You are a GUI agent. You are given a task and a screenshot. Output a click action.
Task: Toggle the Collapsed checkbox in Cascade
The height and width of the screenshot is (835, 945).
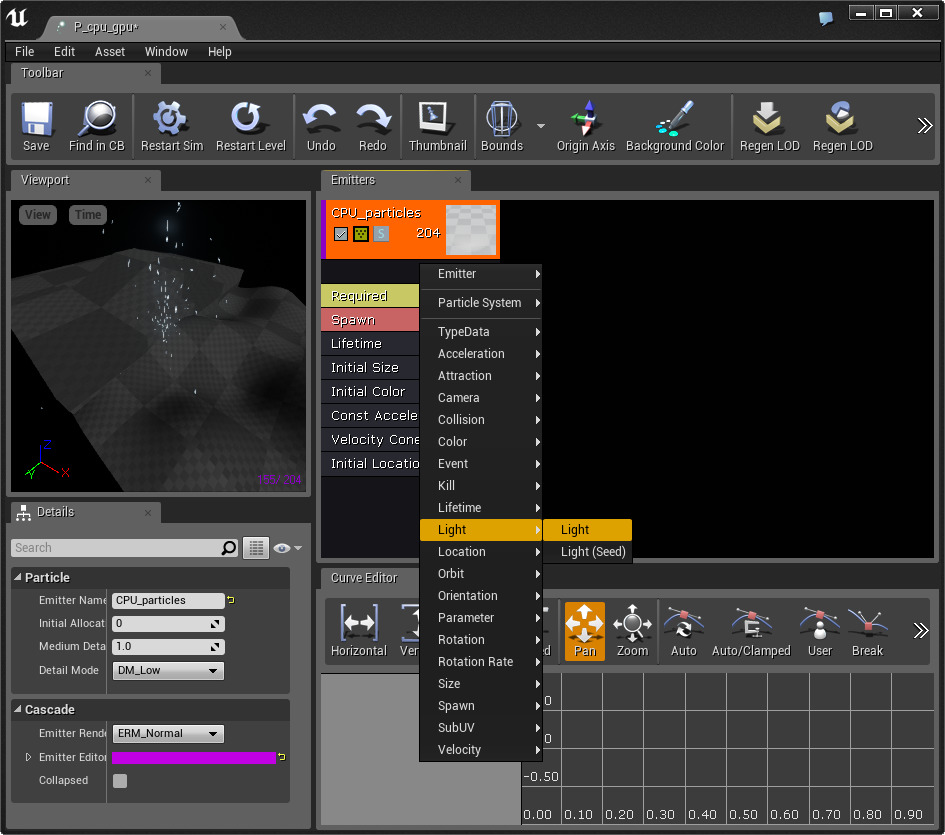120,781
